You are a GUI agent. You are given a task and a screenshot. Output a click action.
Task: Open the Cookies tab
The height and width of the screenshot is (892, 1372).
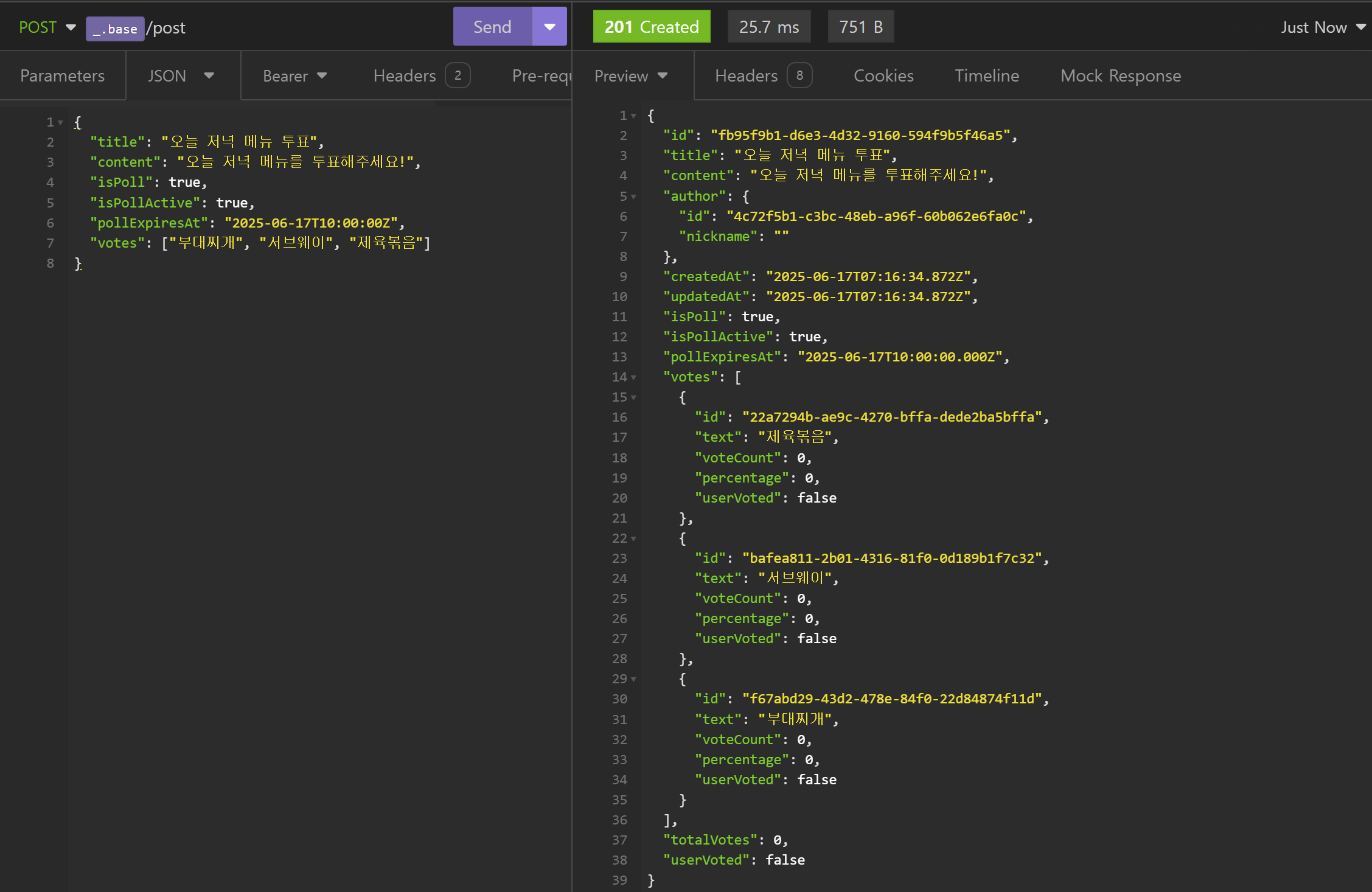(x=883, y=75)
